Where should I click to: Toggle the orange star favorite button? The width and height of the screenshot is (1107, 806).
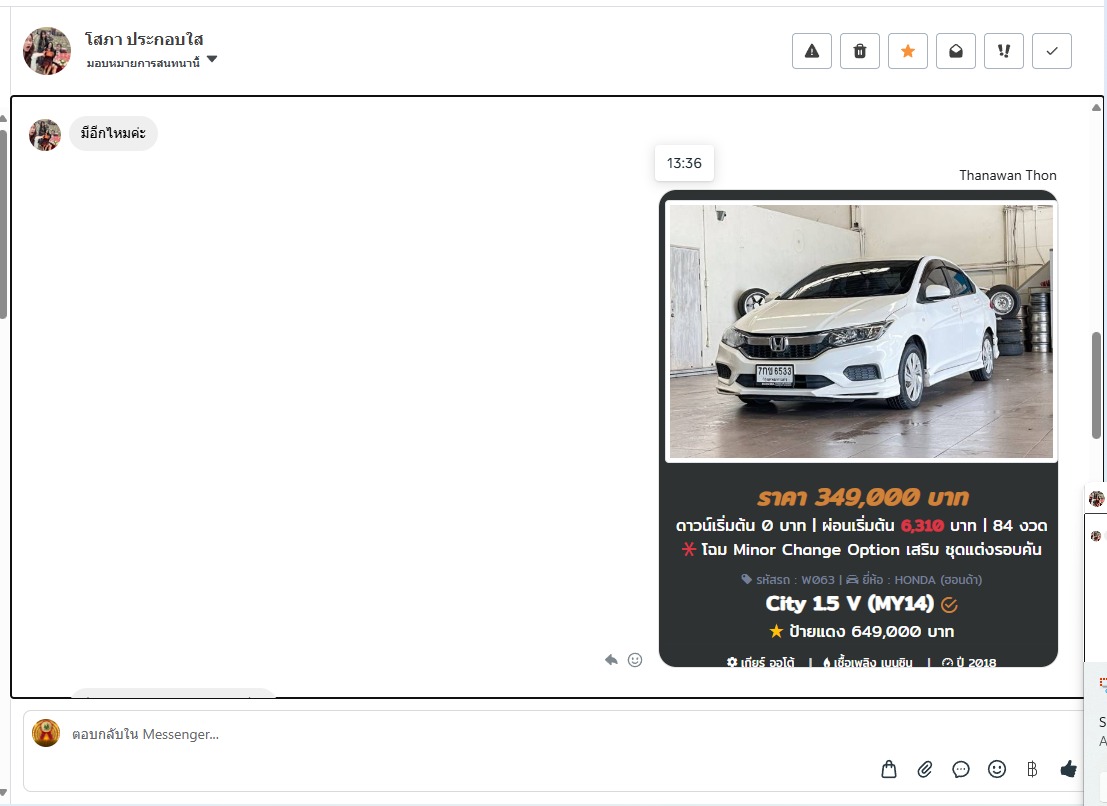pos(907,51)
